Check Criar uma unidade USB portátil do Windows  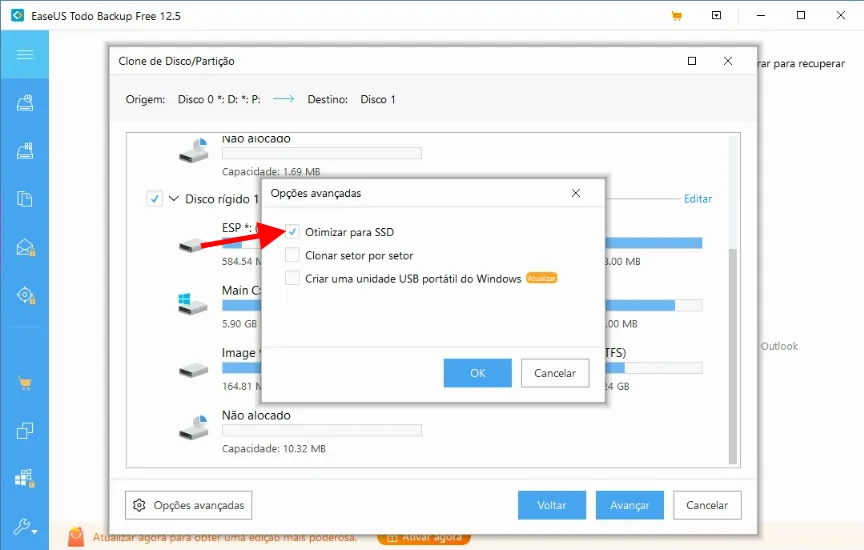292,278
